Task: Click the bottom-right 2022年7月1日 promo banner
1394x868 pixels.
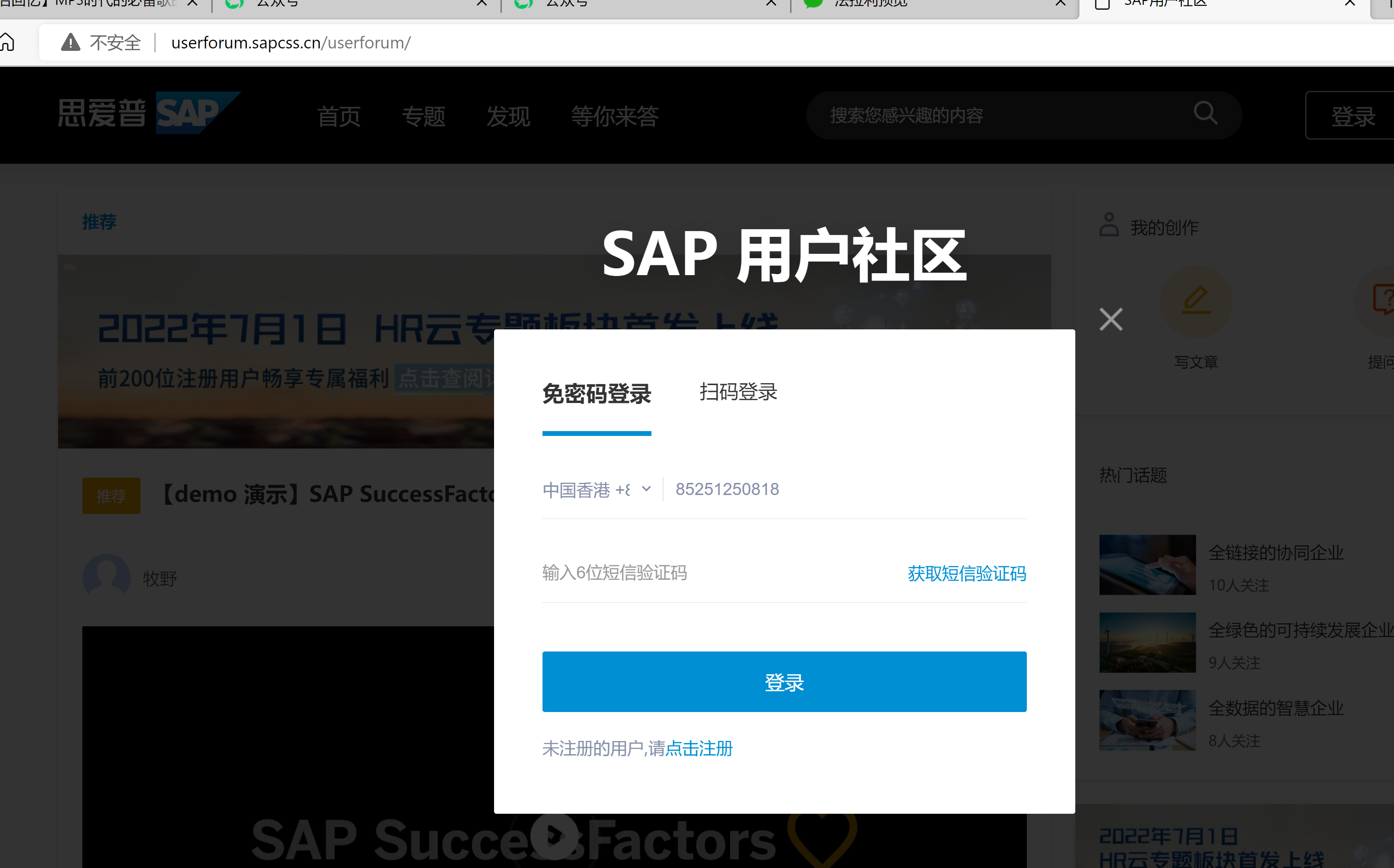Action: [1235, 836]
